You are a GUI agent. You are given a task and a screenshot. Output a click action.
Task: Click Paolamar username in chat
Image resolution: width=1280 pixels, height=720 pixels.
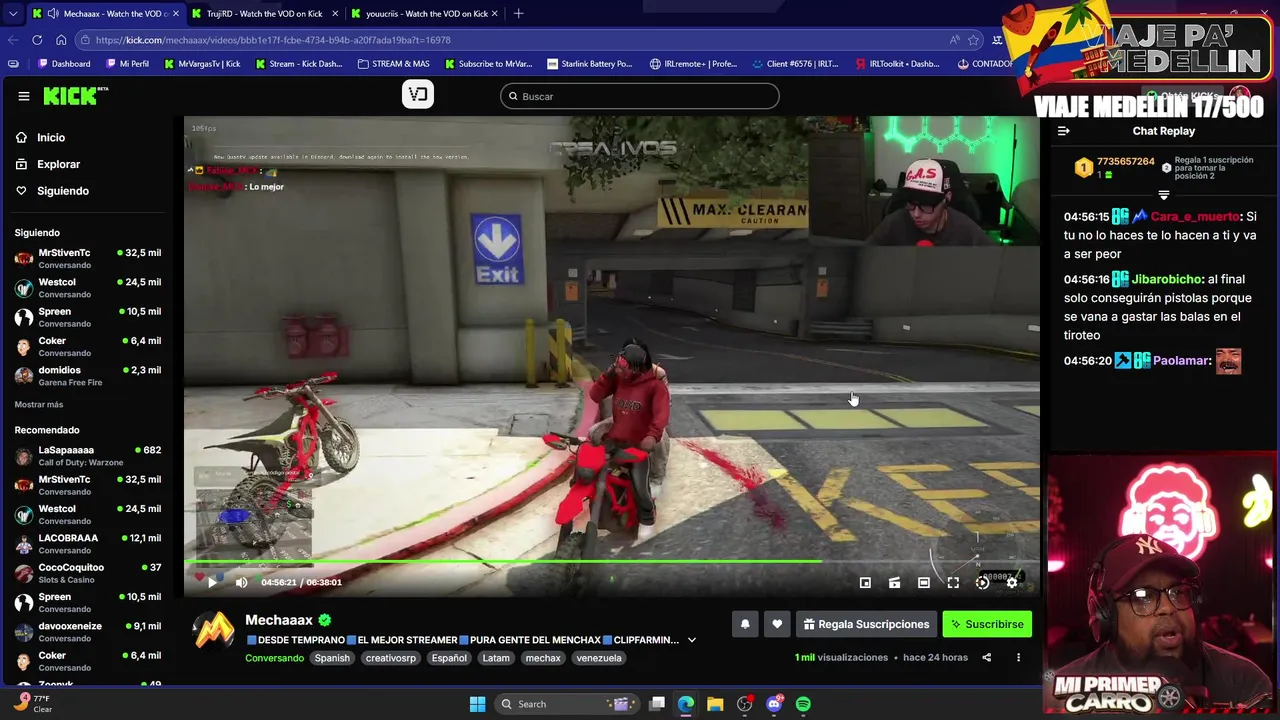click(1181, 360)
